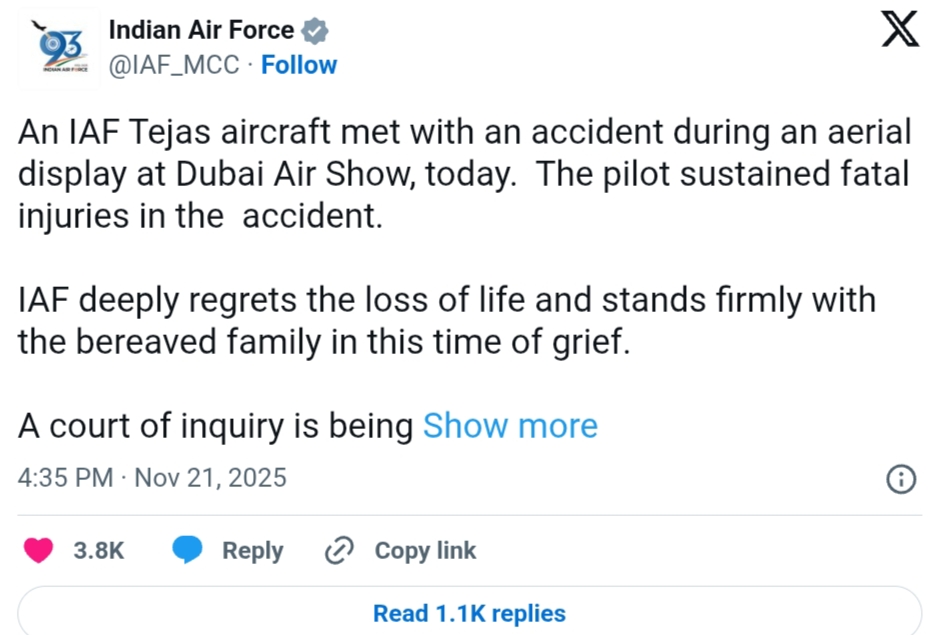This screenshot has height=635, width=936.
Task: Click the verified badge beside the name
Action: point(315,32)
